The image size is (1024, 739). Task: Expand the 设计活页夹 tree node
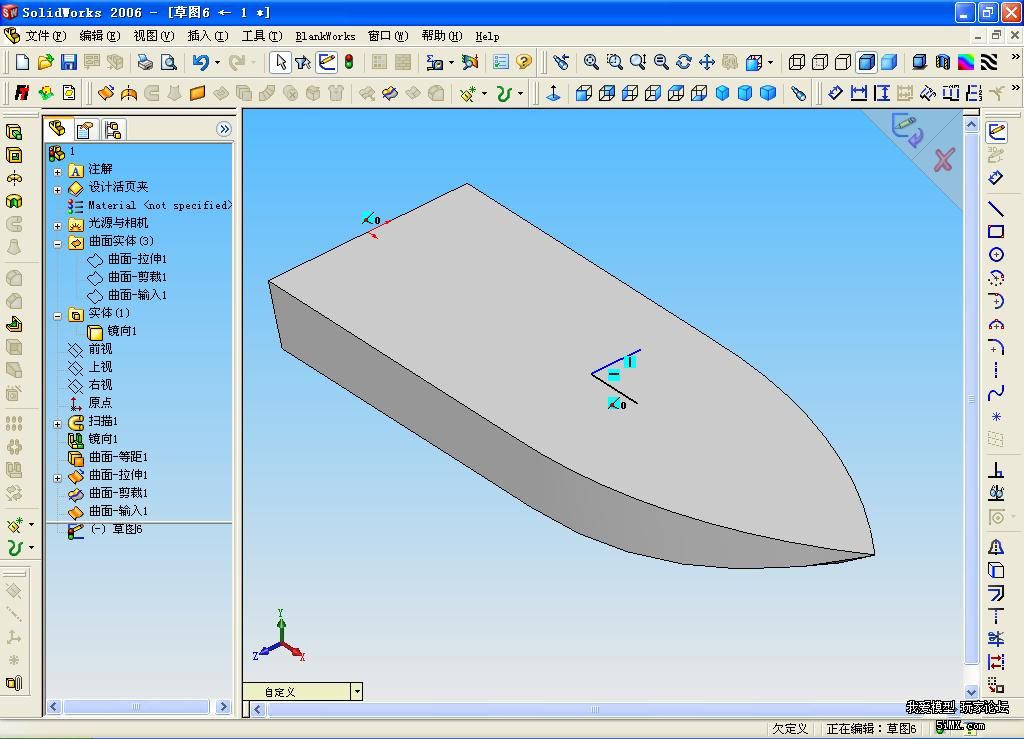coord(57,190)
